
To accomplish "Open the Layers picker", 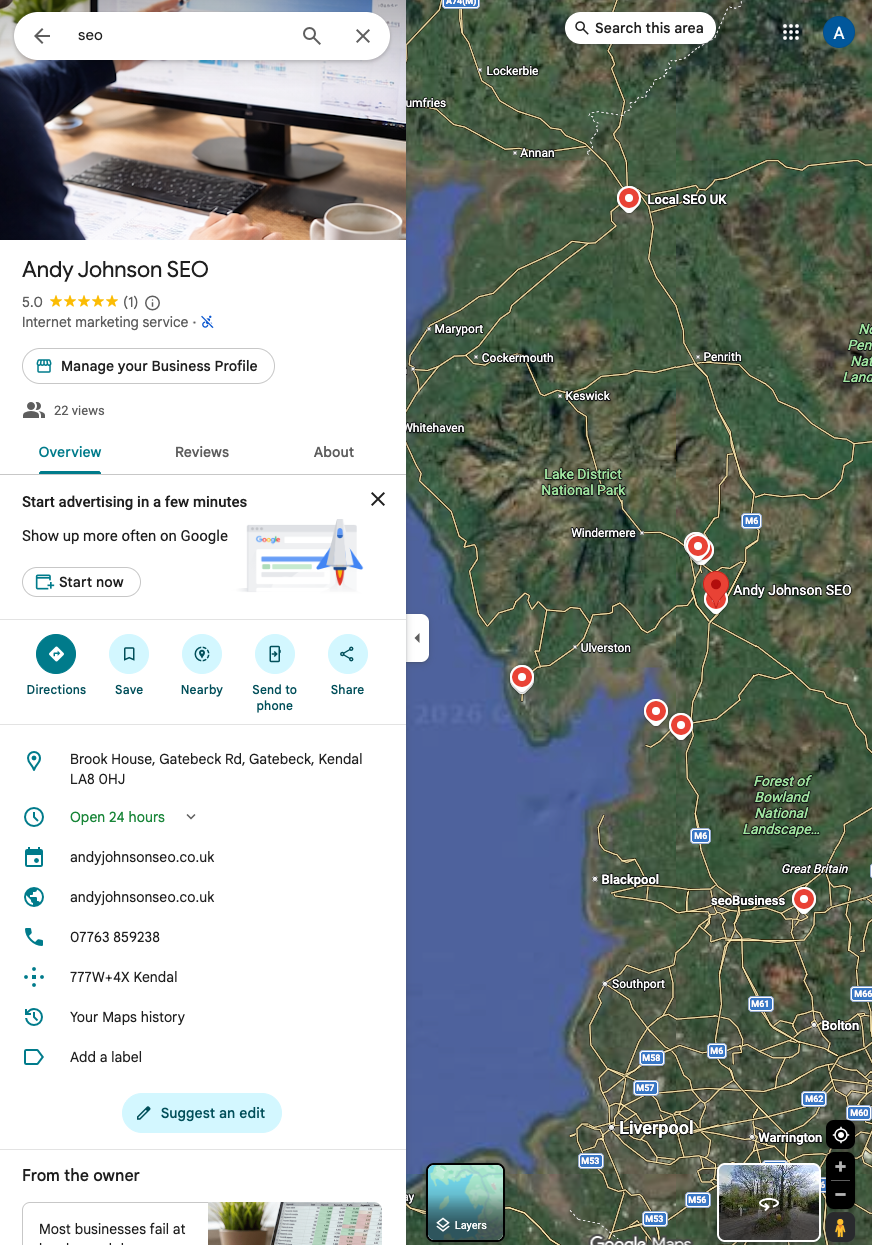I will pyautogui.click(x=465, y=1202).
